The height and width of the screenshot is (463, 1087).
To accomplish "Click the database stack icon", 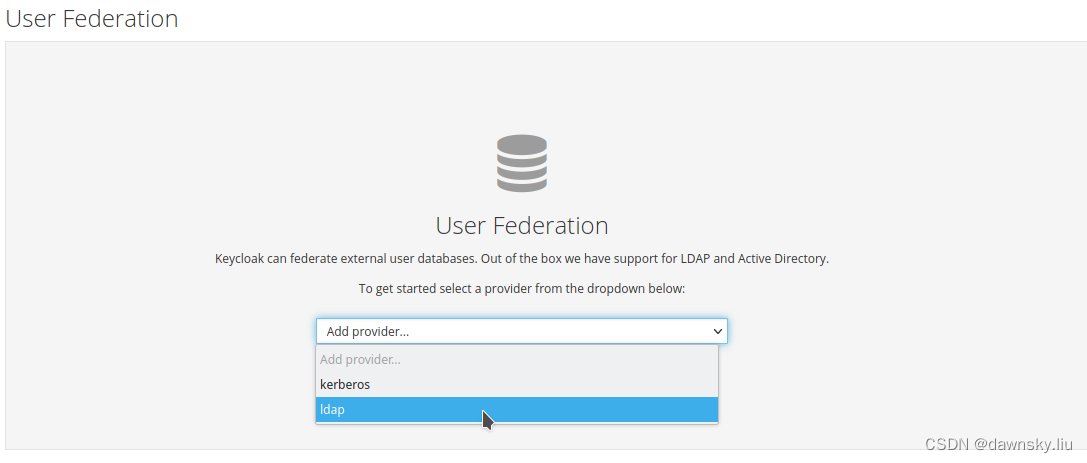I will pos(522,163).
